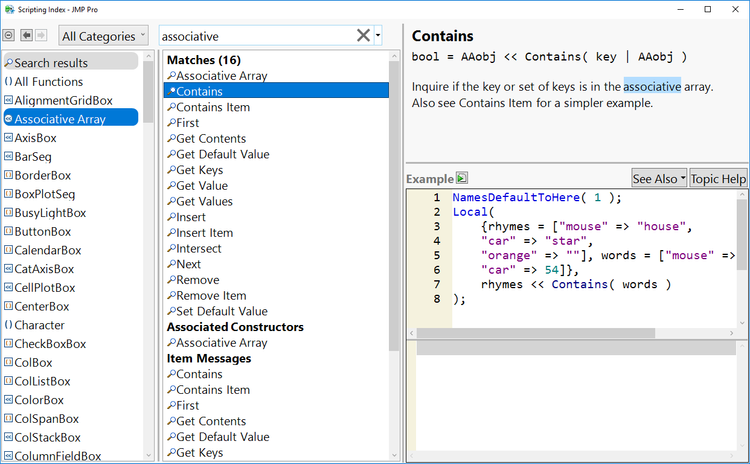
Task: Select Get Default Value under Matches
Action: (x=222, y=154)
